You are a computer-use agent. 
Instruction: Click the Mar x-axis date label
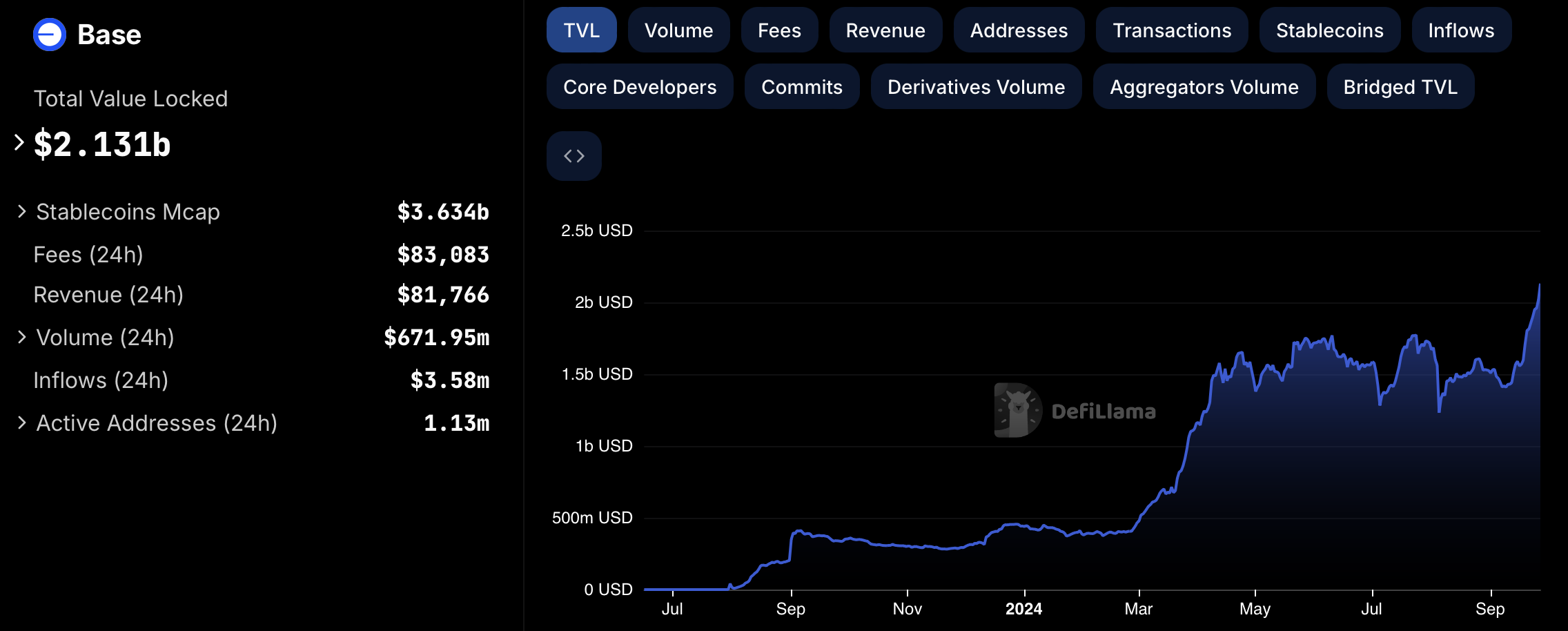coord(1139,609)
